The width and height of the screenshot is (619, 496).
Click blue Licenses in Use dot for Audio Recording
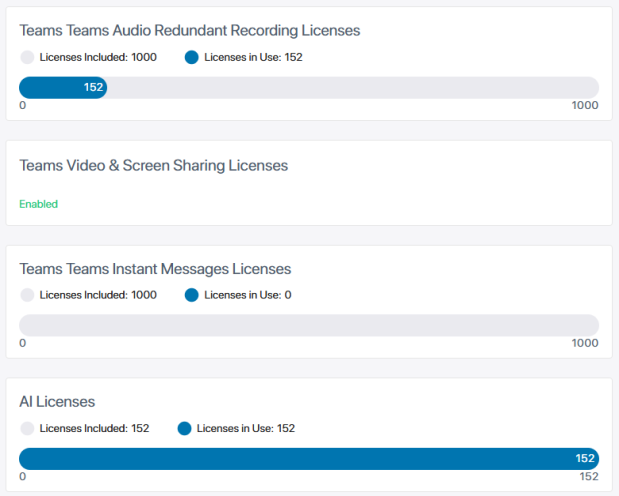(192, 57)
